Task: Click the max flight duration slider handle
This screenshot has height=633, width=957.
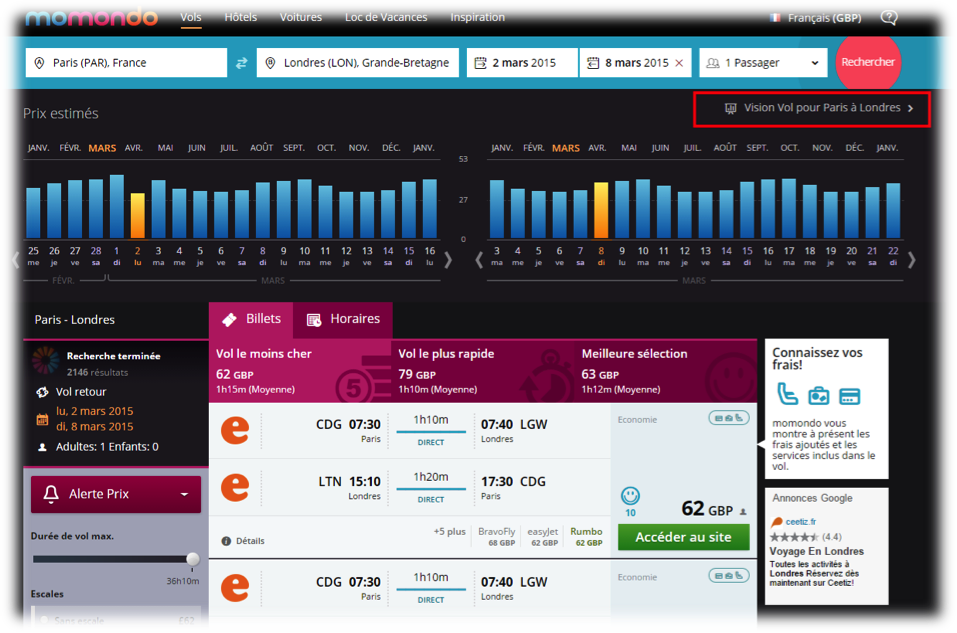Action: point(193,559)
